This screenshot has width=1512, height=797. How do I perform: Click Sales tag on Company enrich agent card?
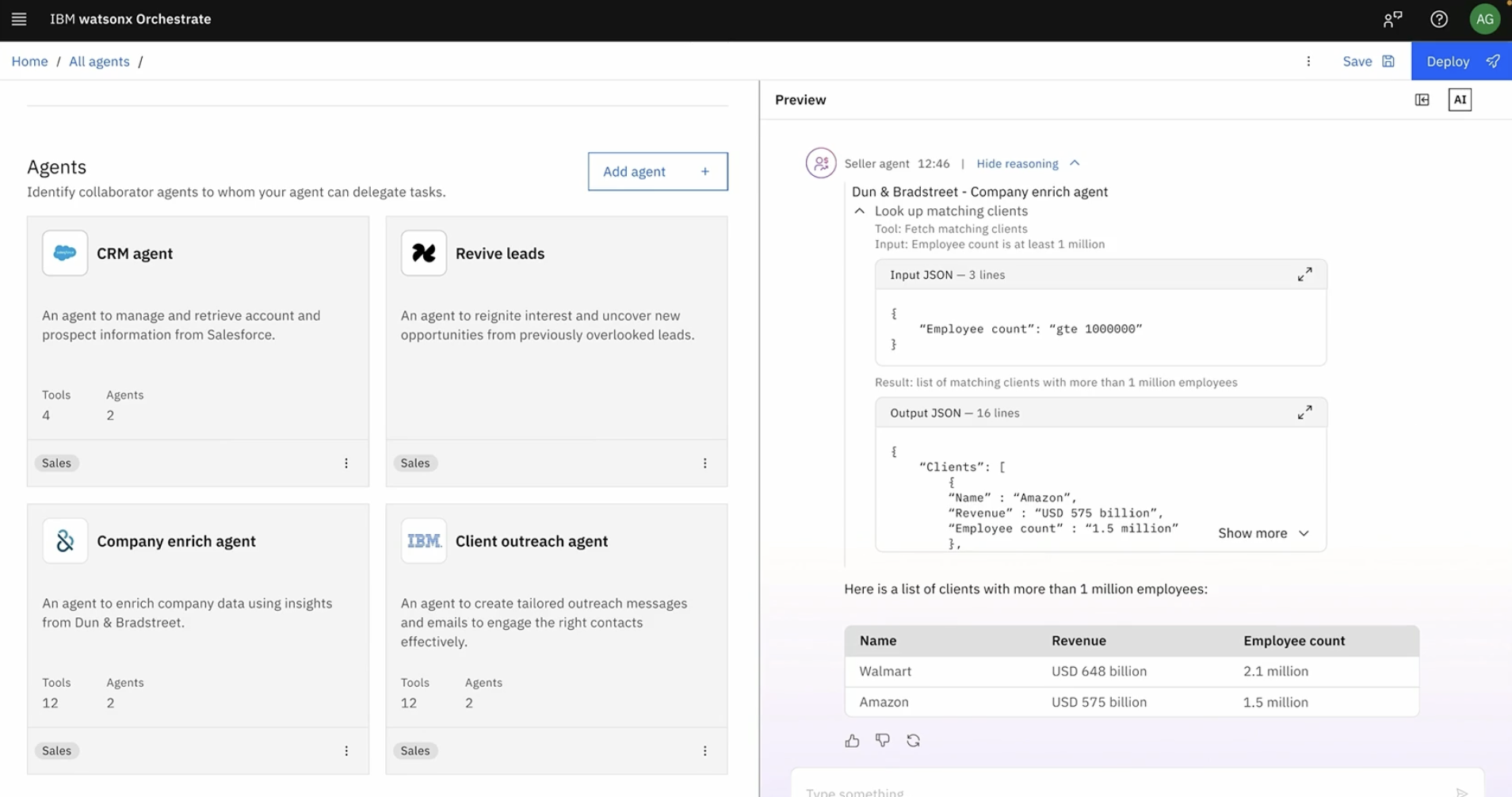(x=56, y=750)
